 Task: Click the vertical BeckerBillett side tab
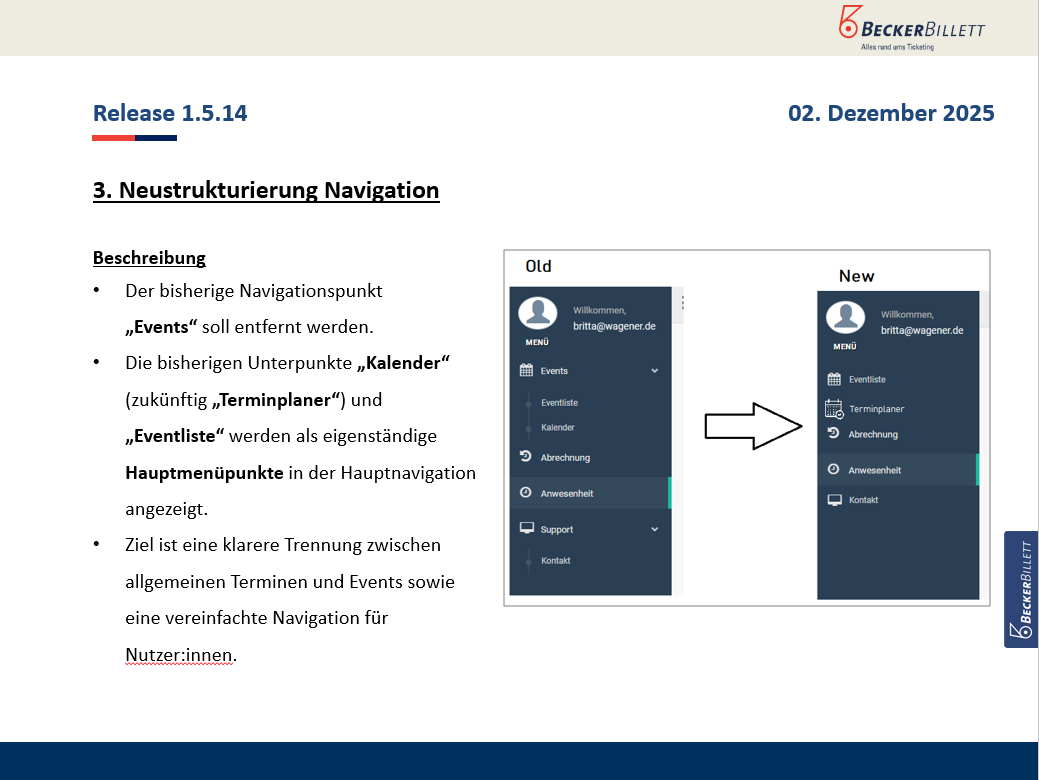click(x=1021, y=589)
